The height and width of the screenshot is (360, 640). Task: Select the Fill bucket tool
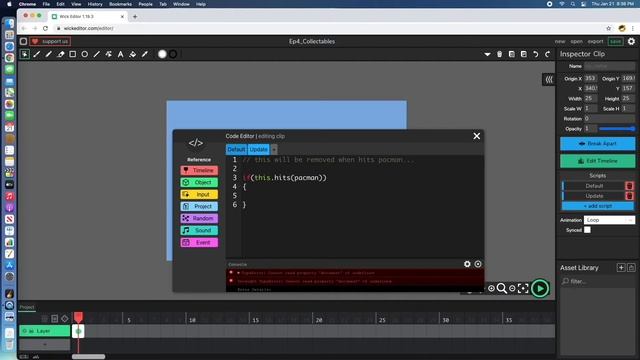[133, 54]
